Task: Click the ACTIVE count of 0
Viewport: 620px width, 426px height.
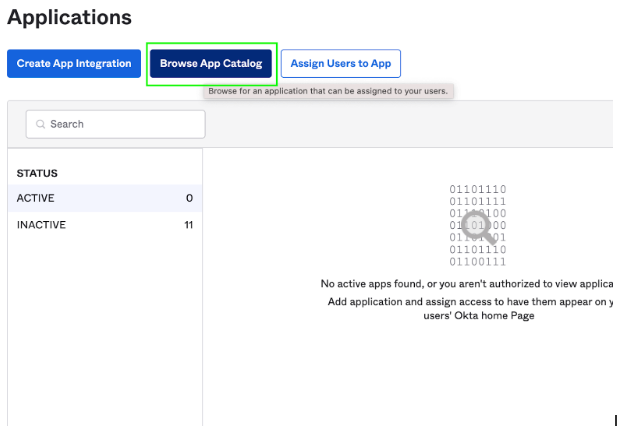Action: point(189,198)
